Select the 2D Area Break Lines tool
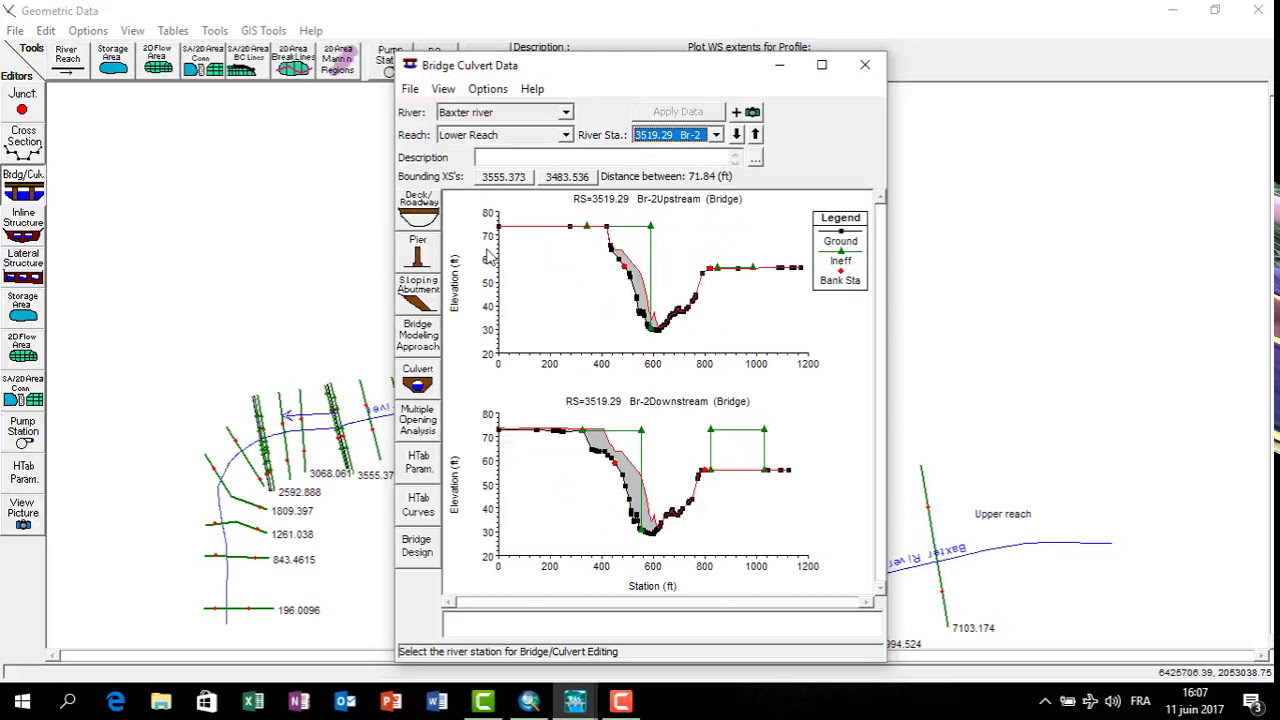The height and width of the screenshot is (720, 1280). pos(292,60)
